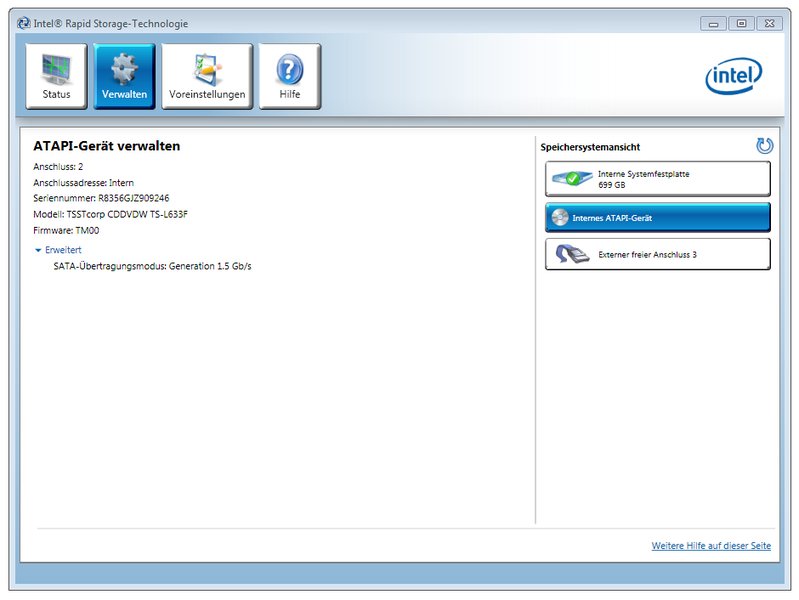Maximize the Intel Rapid Storage window
The height and width of the screenshot is (600, 799).
[x=741, y=23]
